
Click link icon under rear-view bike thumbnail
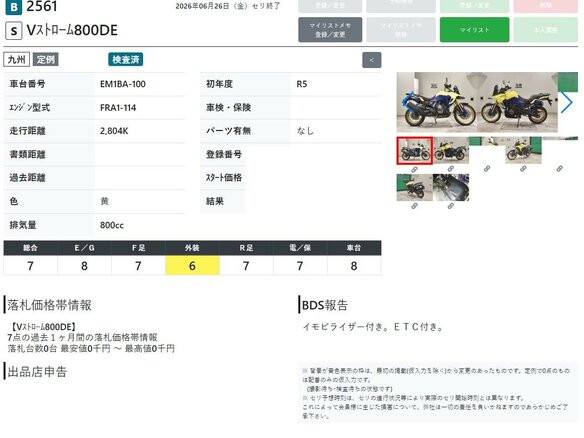pyautogui.click(x=414, y=206)
